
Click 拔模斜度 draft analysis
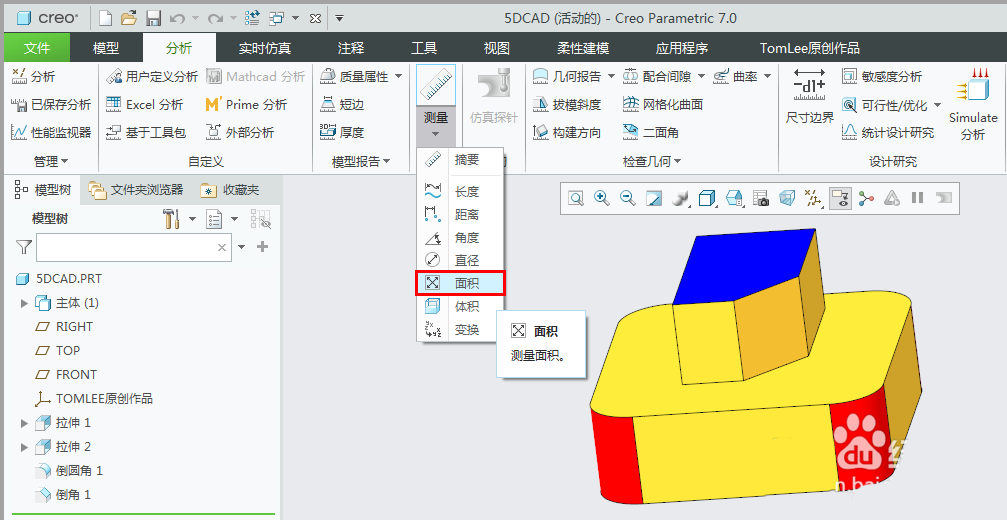(566, 104)
